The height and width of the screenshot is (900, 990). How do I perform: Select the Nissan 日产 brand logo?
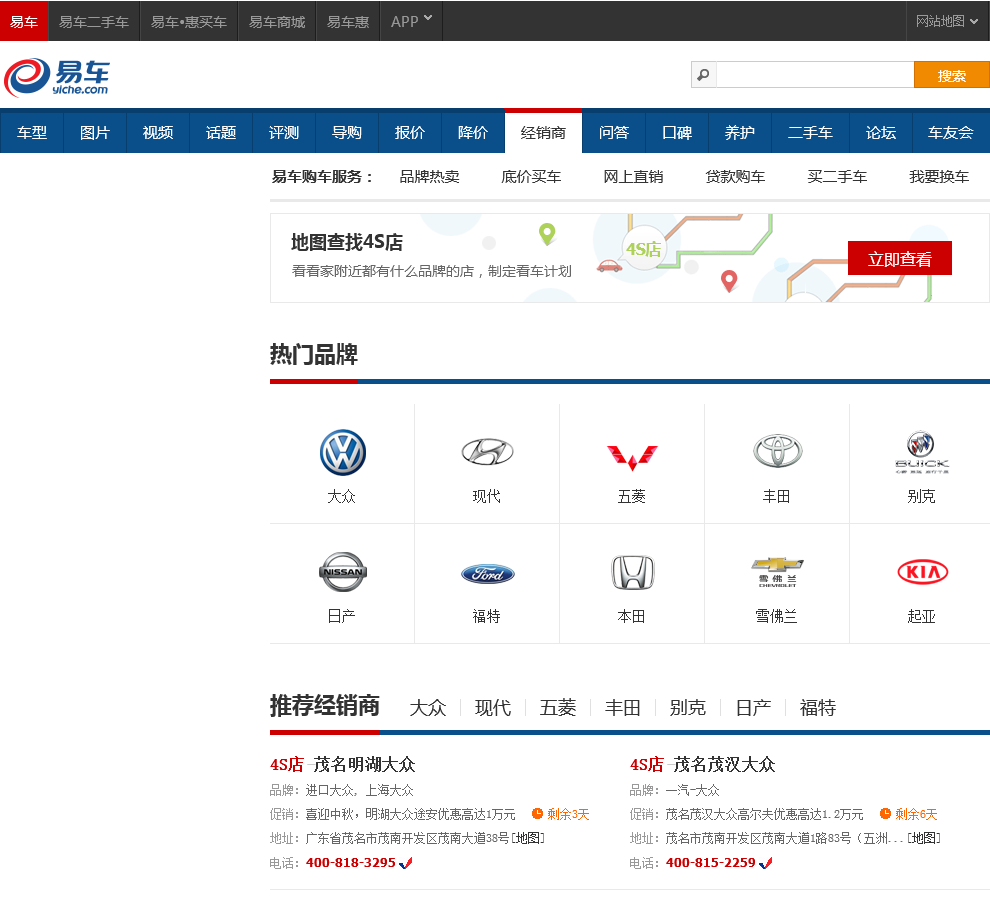click(x=343, y=572)
